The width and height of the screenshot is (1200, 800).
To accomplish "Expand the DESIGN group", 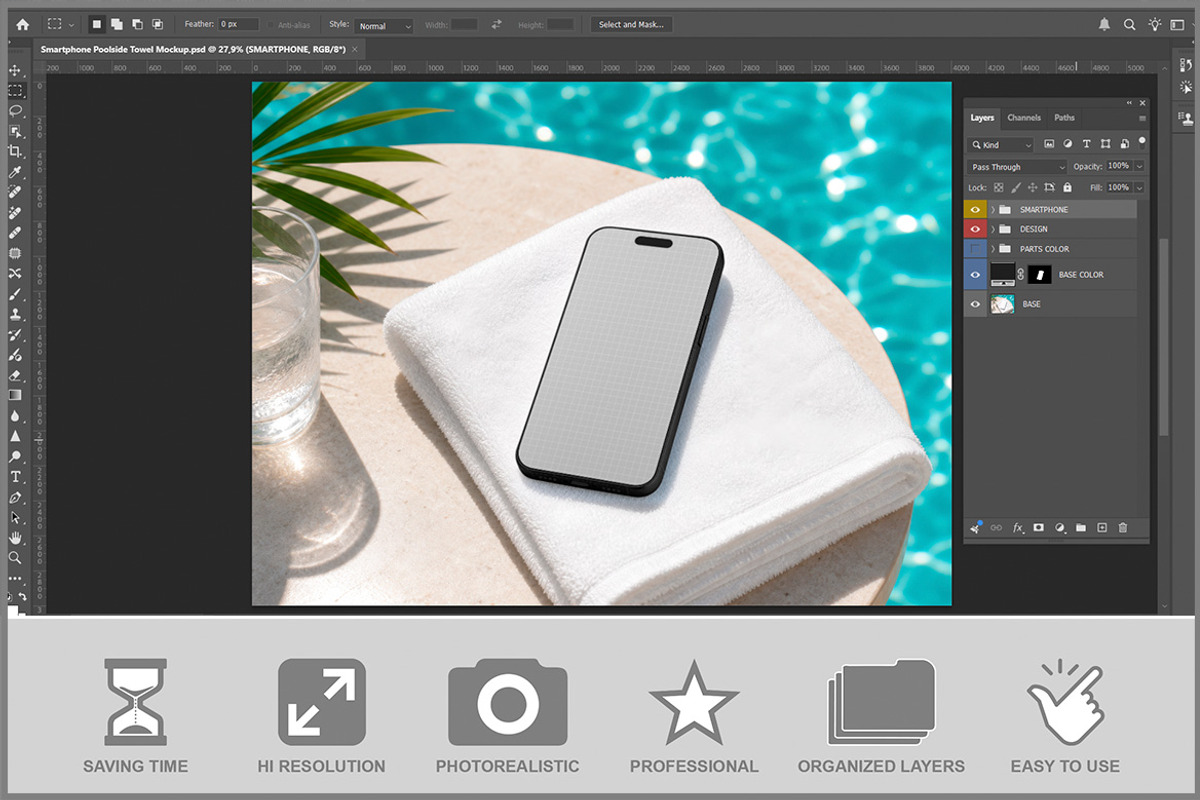I will pyautogui.click(x=993, y=229).
